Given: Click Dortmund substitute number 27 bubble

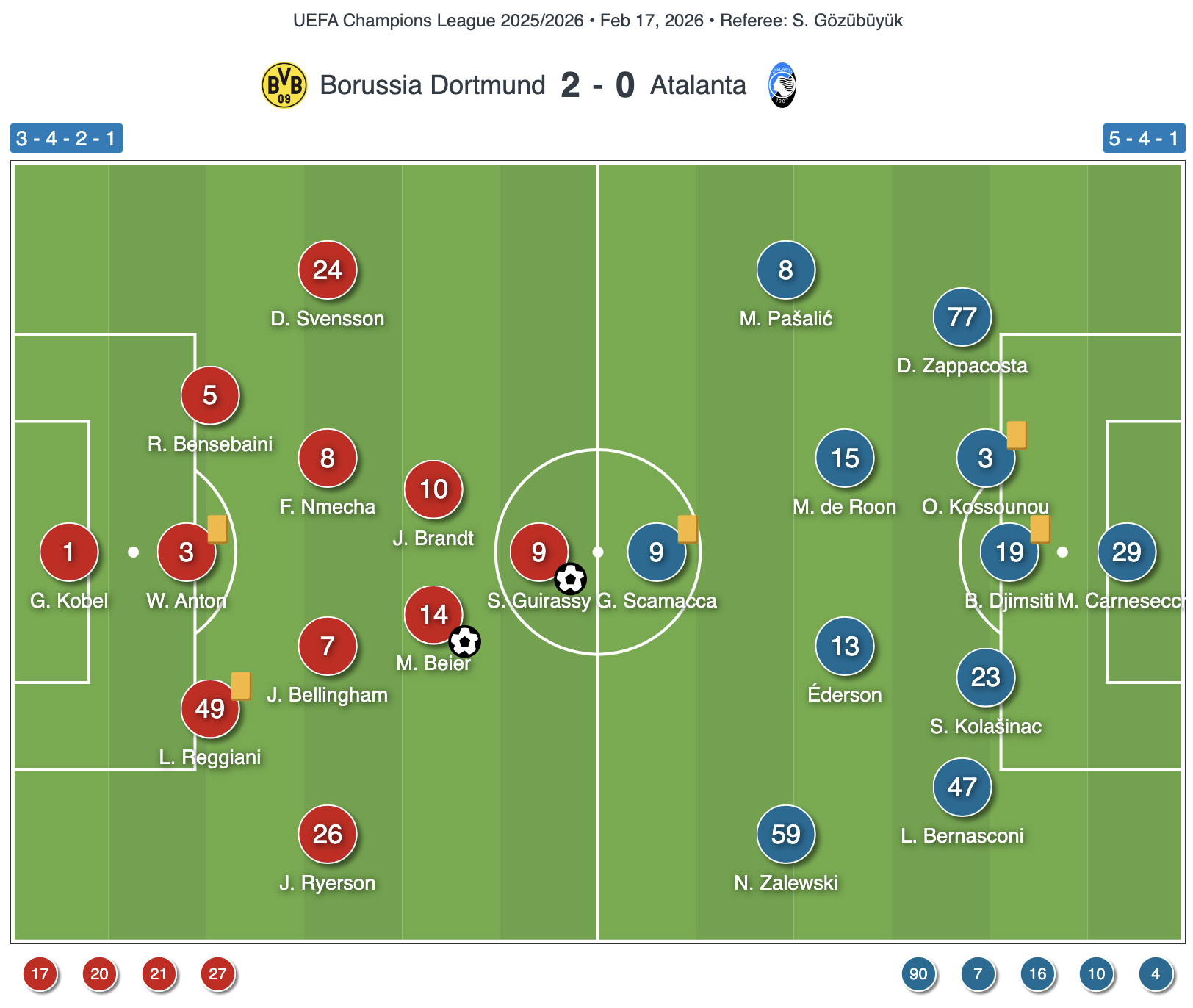Looking at the screenshot, I should [x=218, y=974].
